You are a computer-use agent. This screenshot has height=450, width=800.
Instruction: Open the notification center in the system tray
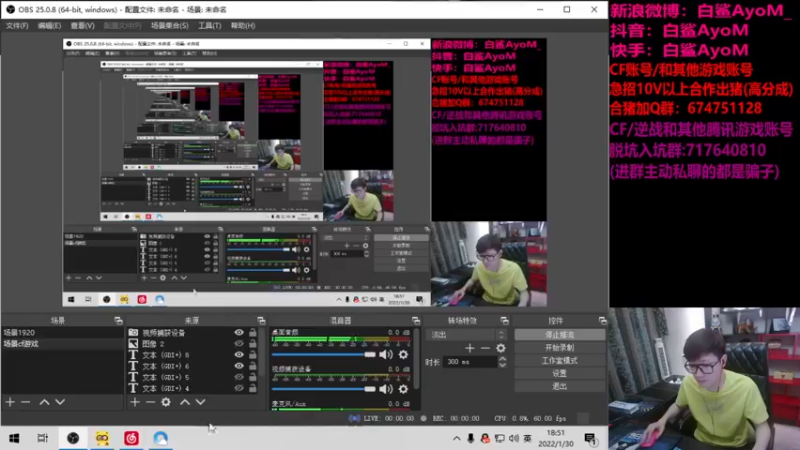point(590,439)
